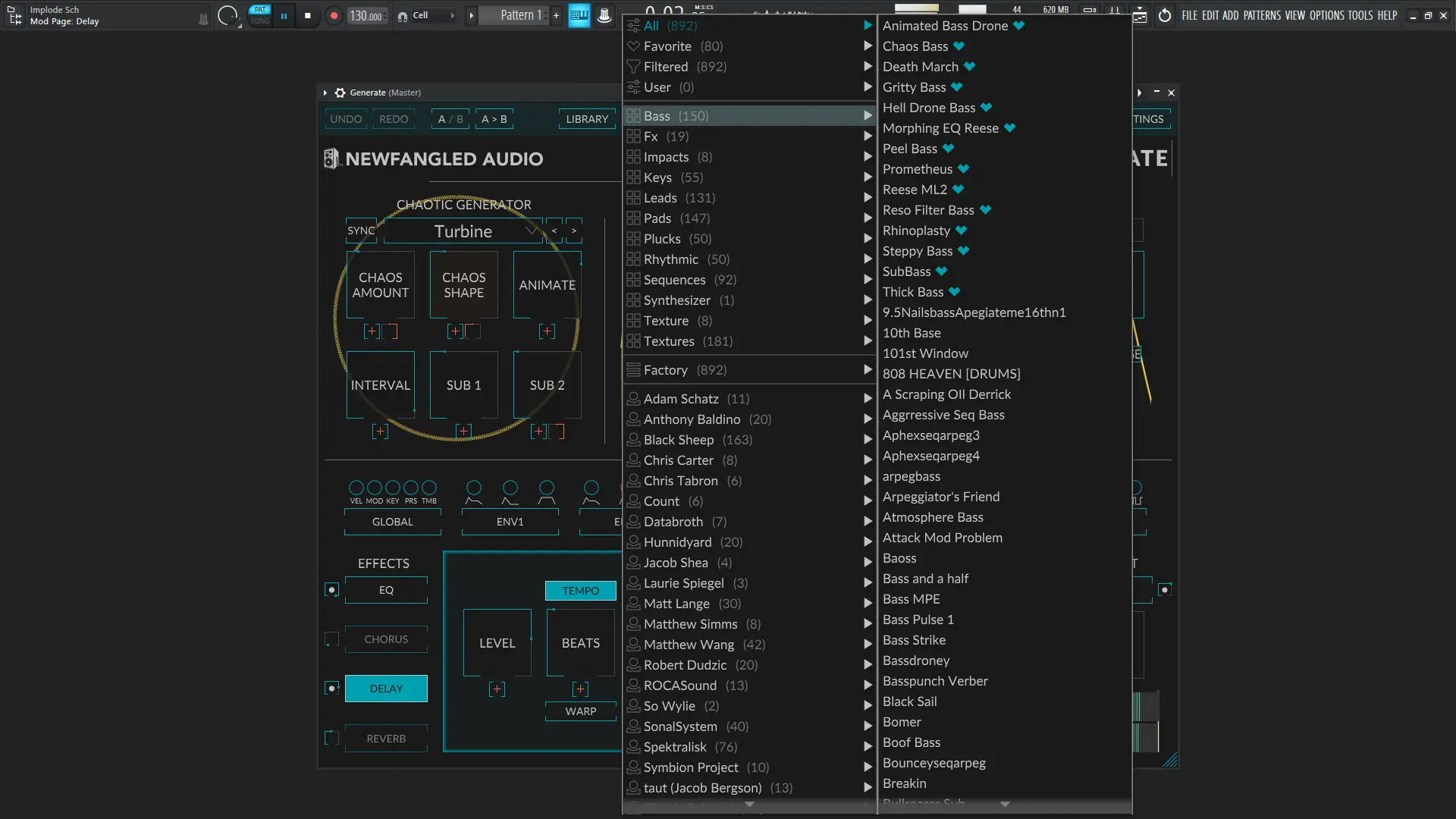Open the Cell dropdown in the toolbar

point(453,15)
